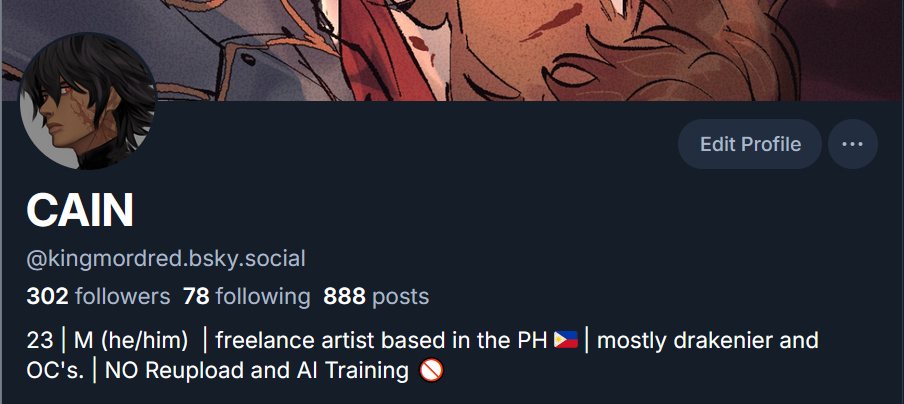Open CAIN's circular profile avatar
Screen dimensions: 904x404
(88, 101)
